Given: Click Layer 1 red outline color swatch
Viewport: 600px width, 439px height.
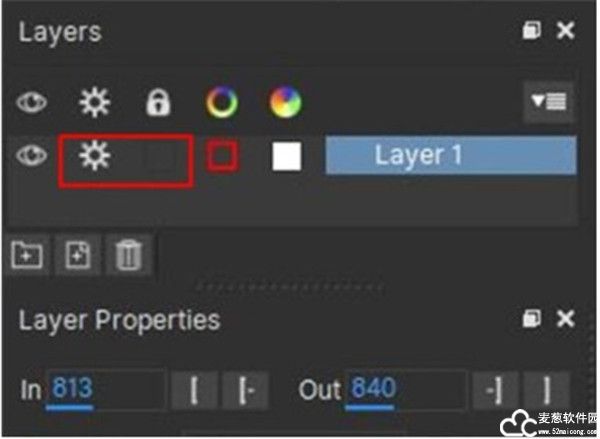Looking at the screenshot, I should click(222, 156).
